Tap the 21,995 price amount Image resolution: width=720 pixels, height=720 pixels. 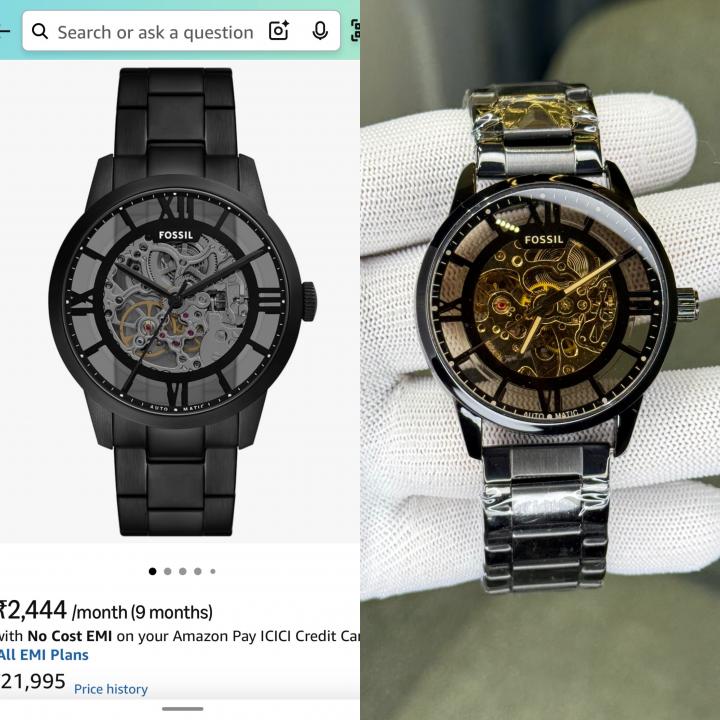33,681
